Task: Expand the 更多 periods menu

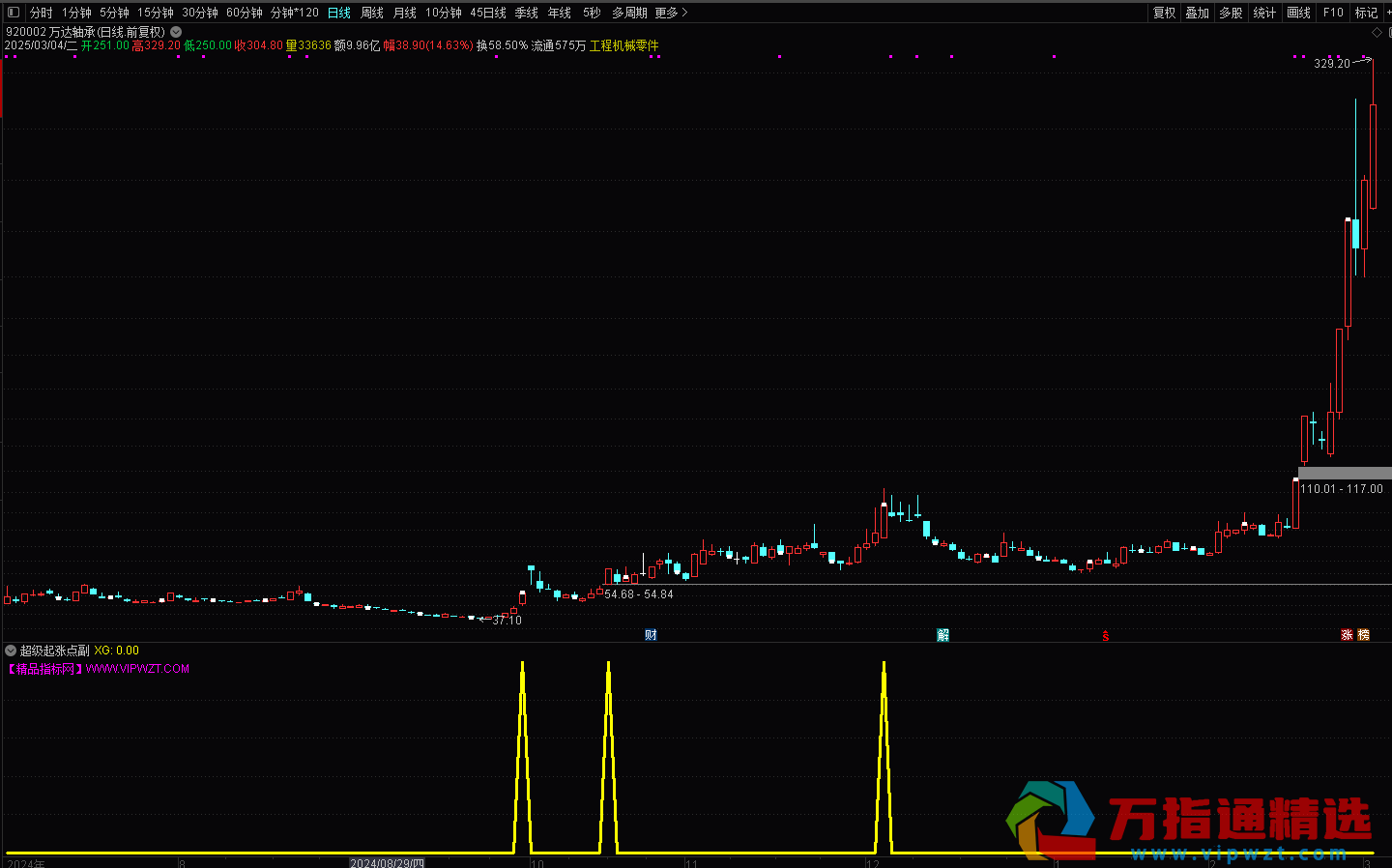Action: (671, 13)
